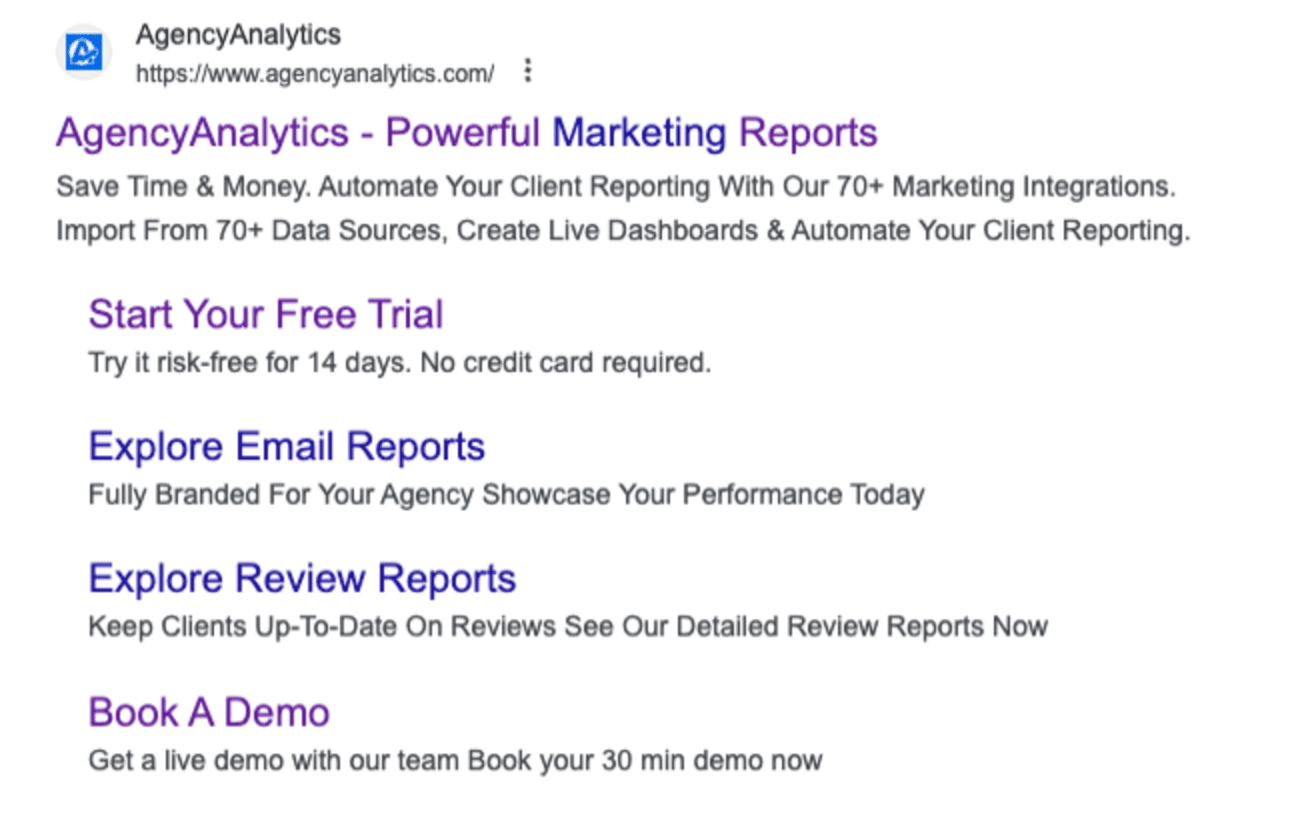Click the blue circular site icon next to AgencyAnalytics
This screenshot has height=822, width=1312.
(83, 52)
